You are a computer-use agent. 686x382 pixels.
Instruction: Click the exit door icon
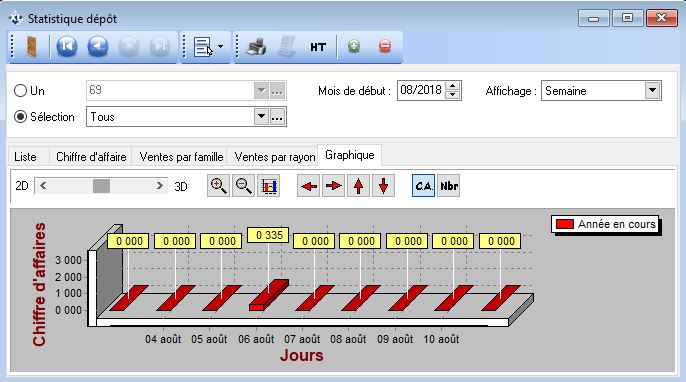(x=31, y=46)
